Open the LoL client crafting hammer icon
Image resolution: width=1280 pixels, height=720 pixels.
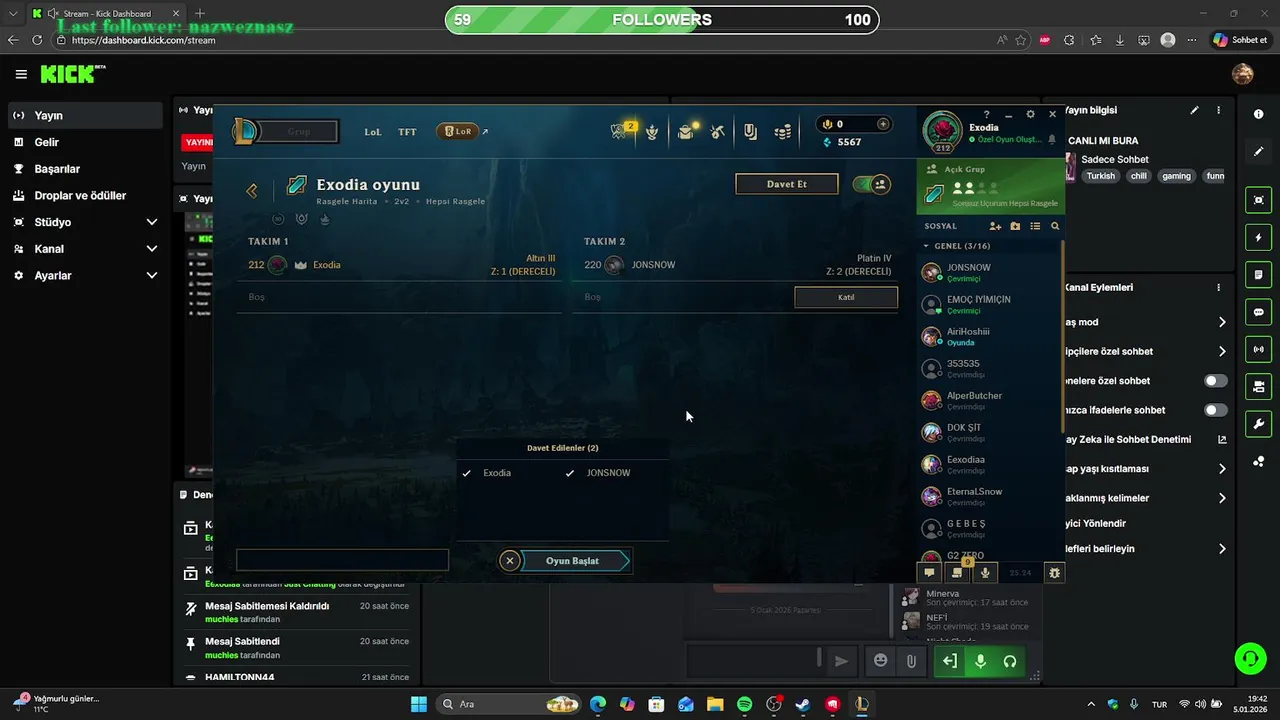coord(718,131)
